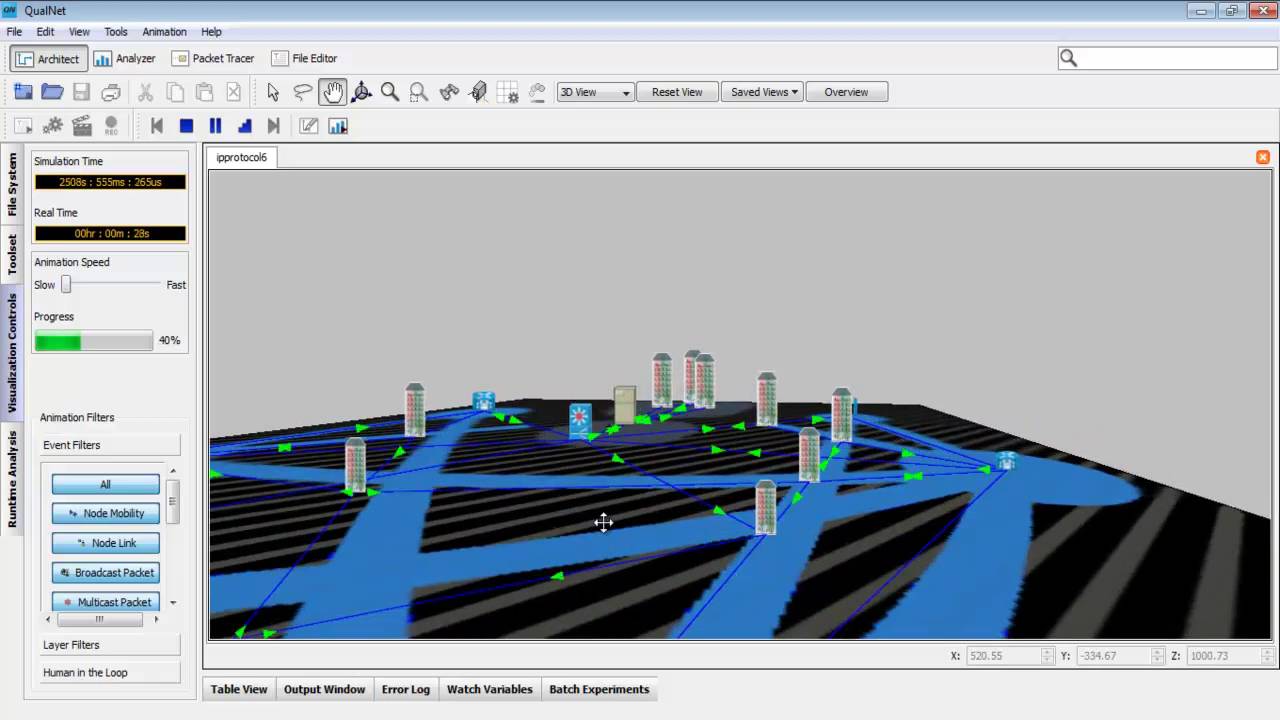Open the Table View panel
This screenshot has height=720, width=1280.
point(239,689)
